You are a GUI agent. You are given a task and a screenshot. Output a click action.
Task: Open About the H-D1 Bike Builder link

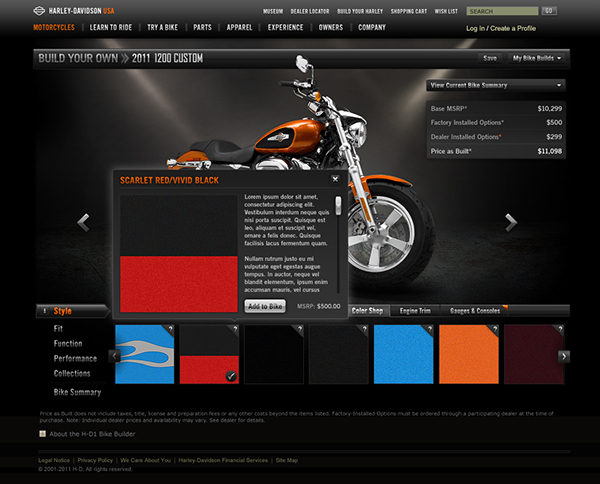click(92, 434)
